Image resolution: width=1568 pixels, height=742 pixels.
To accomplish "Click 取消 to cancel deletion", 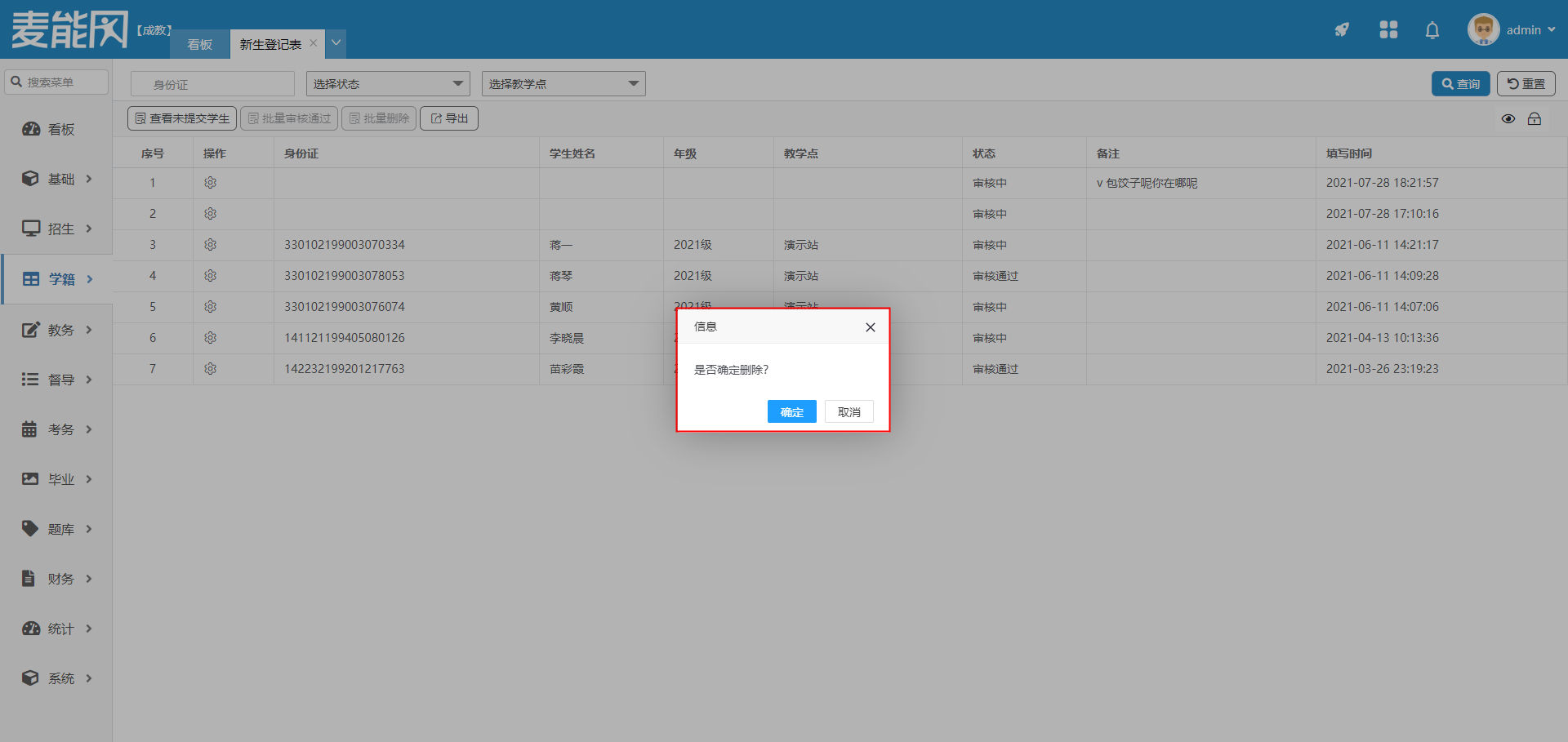I will click(849, 412).
